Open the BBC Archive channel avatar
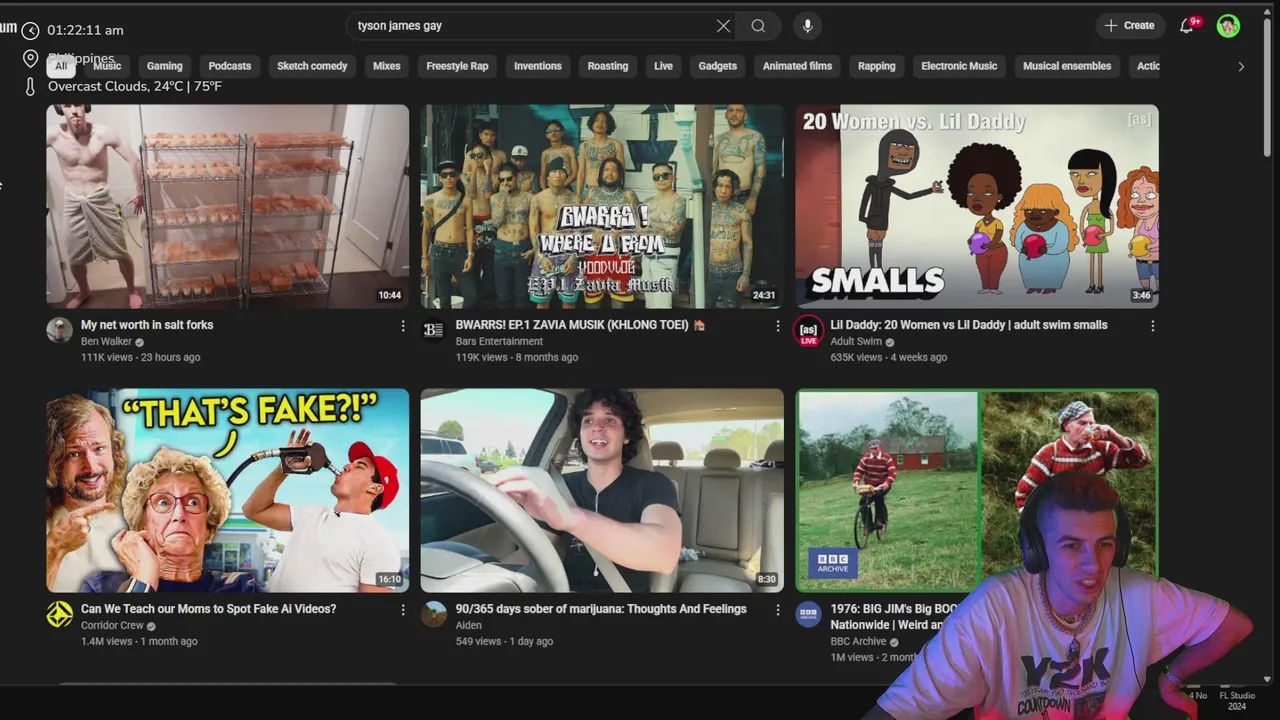1280x720 pixels. 809,615
